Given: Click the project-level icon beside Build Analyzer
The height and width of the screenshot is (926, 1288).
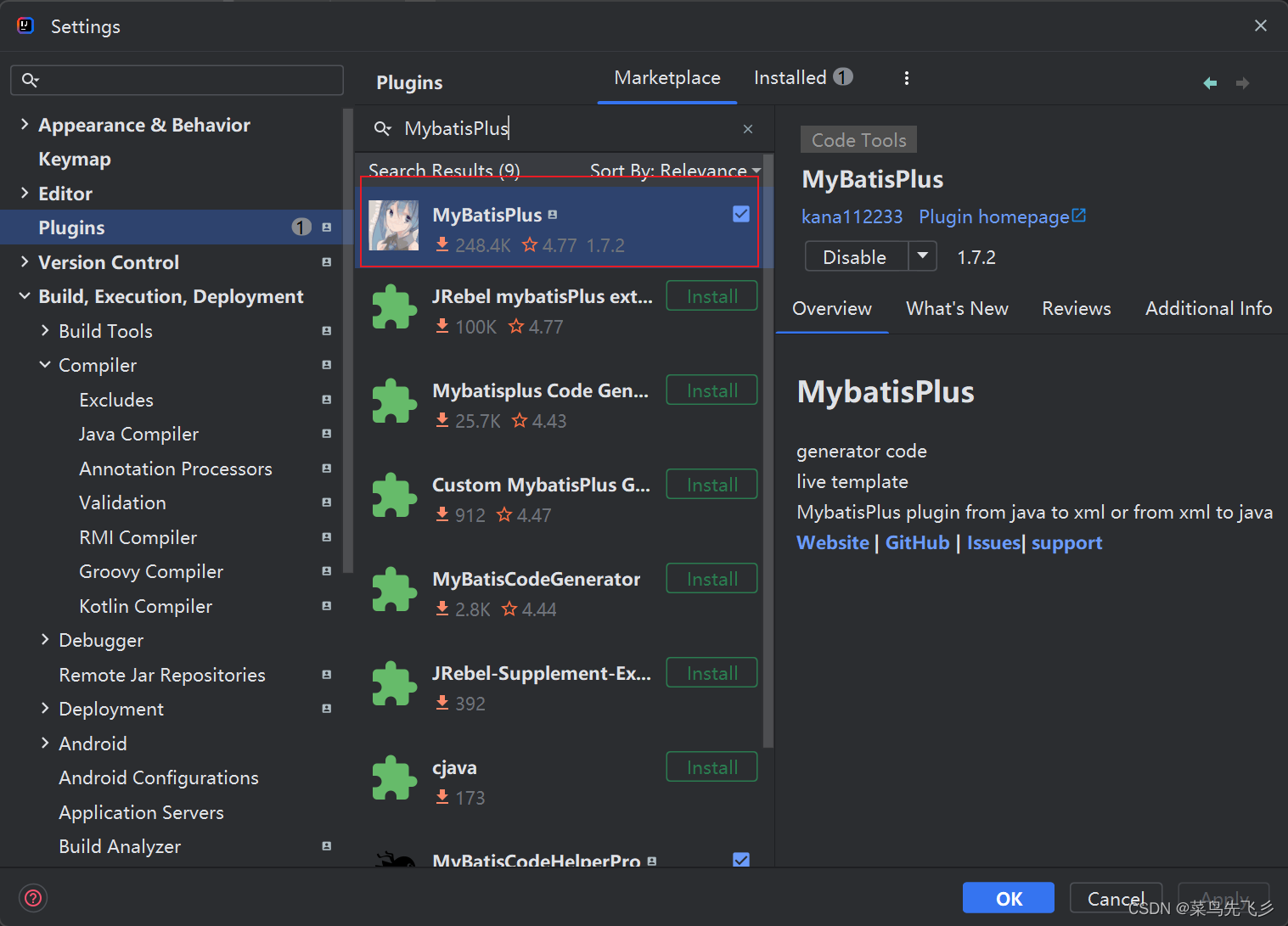Looking at the screenshot, I should point(327,846).
